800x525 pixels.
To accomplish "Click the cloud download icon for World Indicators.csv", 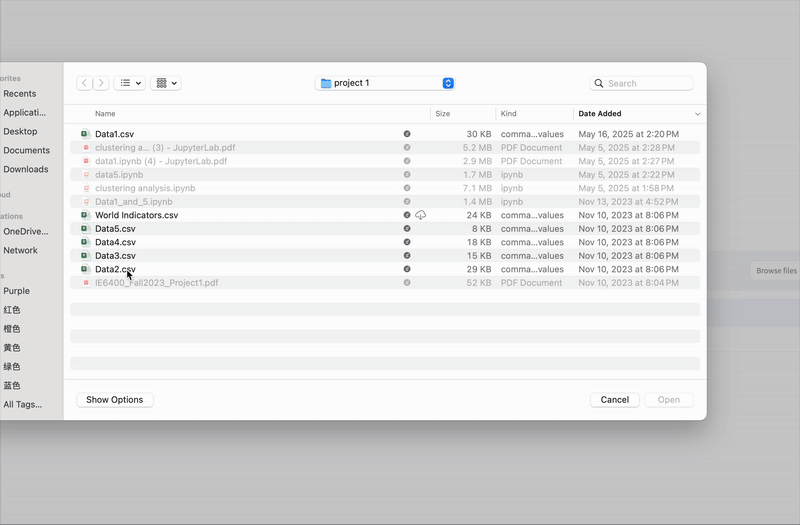I will (x=420, y=215).
